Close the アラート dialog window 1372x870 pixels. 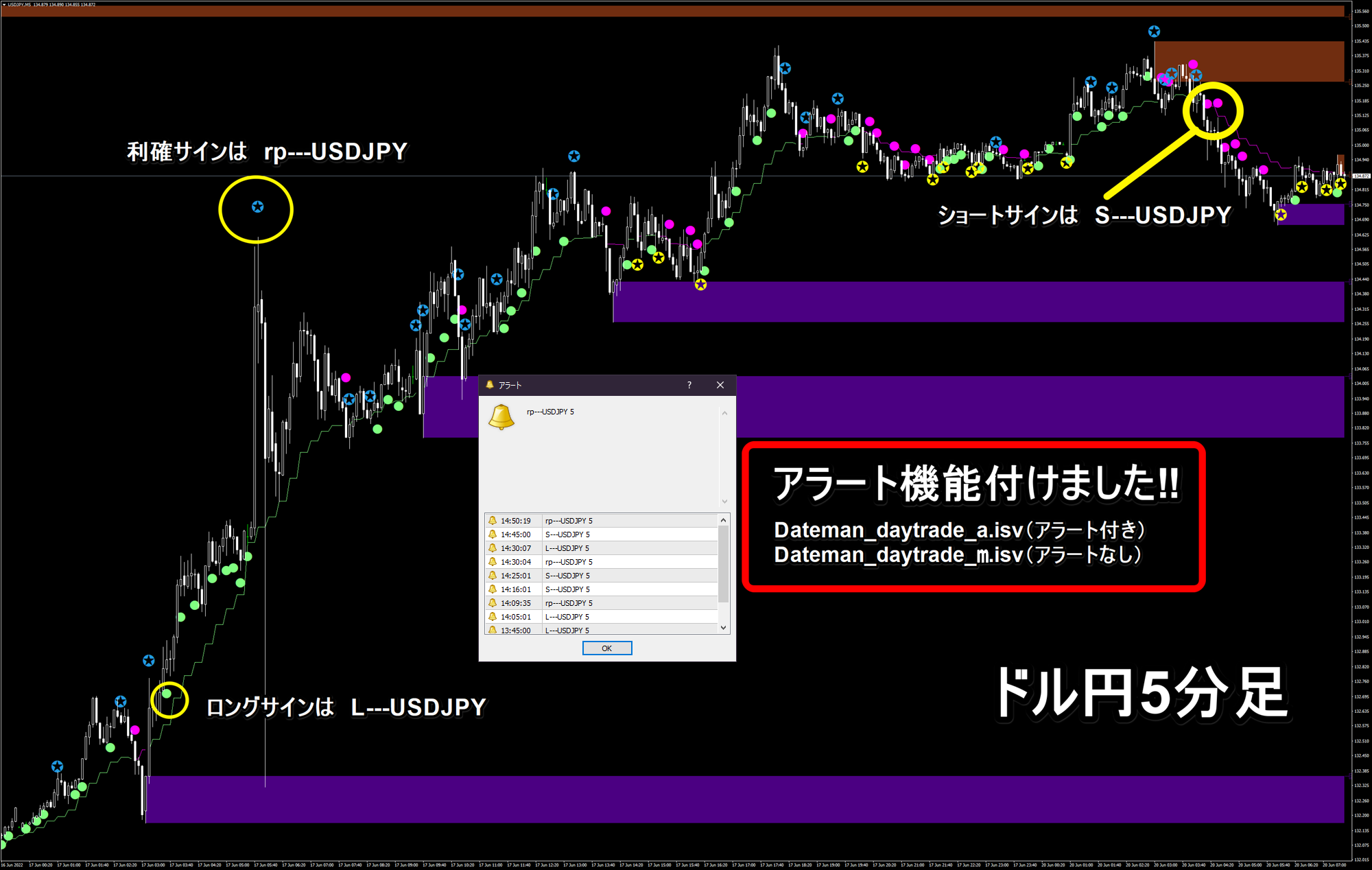coord(720,385)
